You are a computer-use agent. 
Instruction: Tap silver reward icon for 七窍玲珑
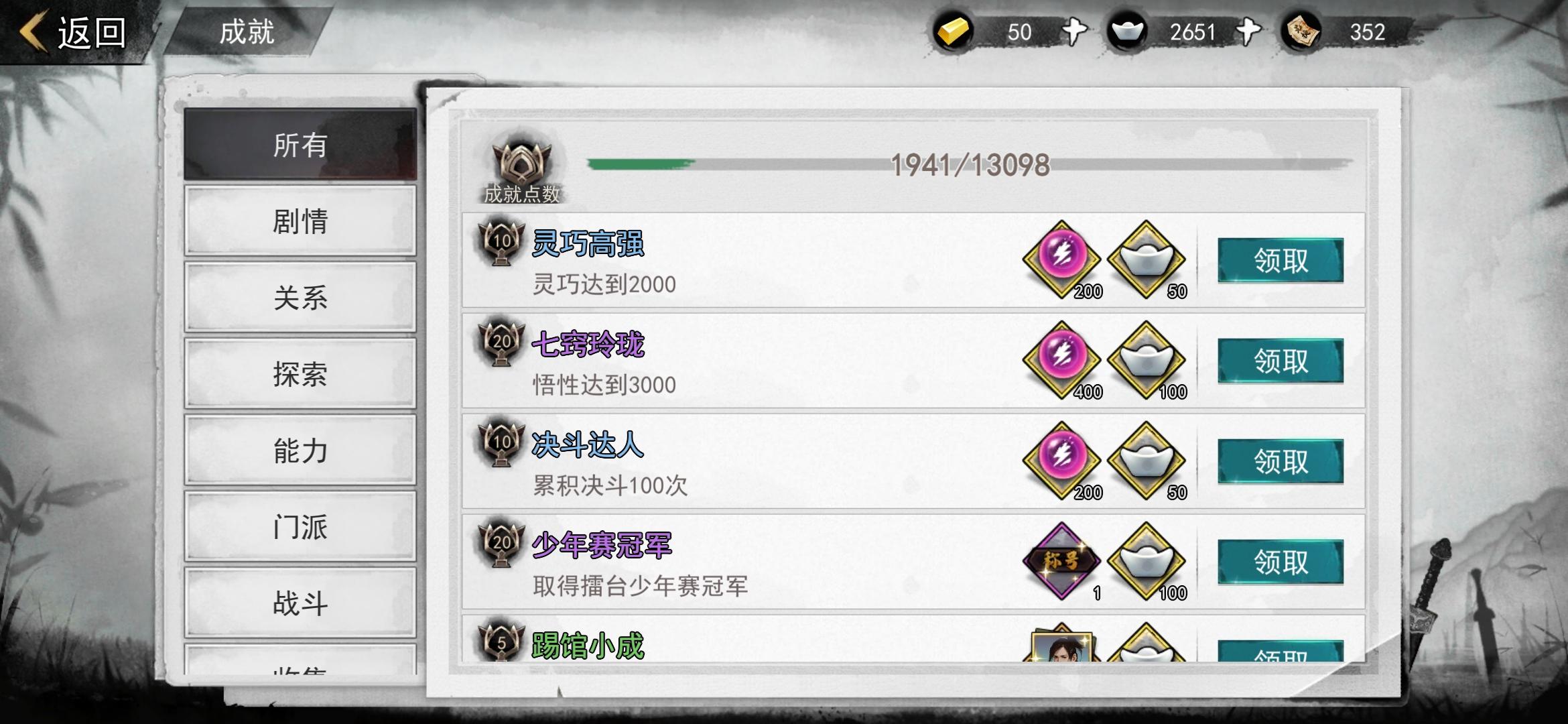[x=1147, y=360]
